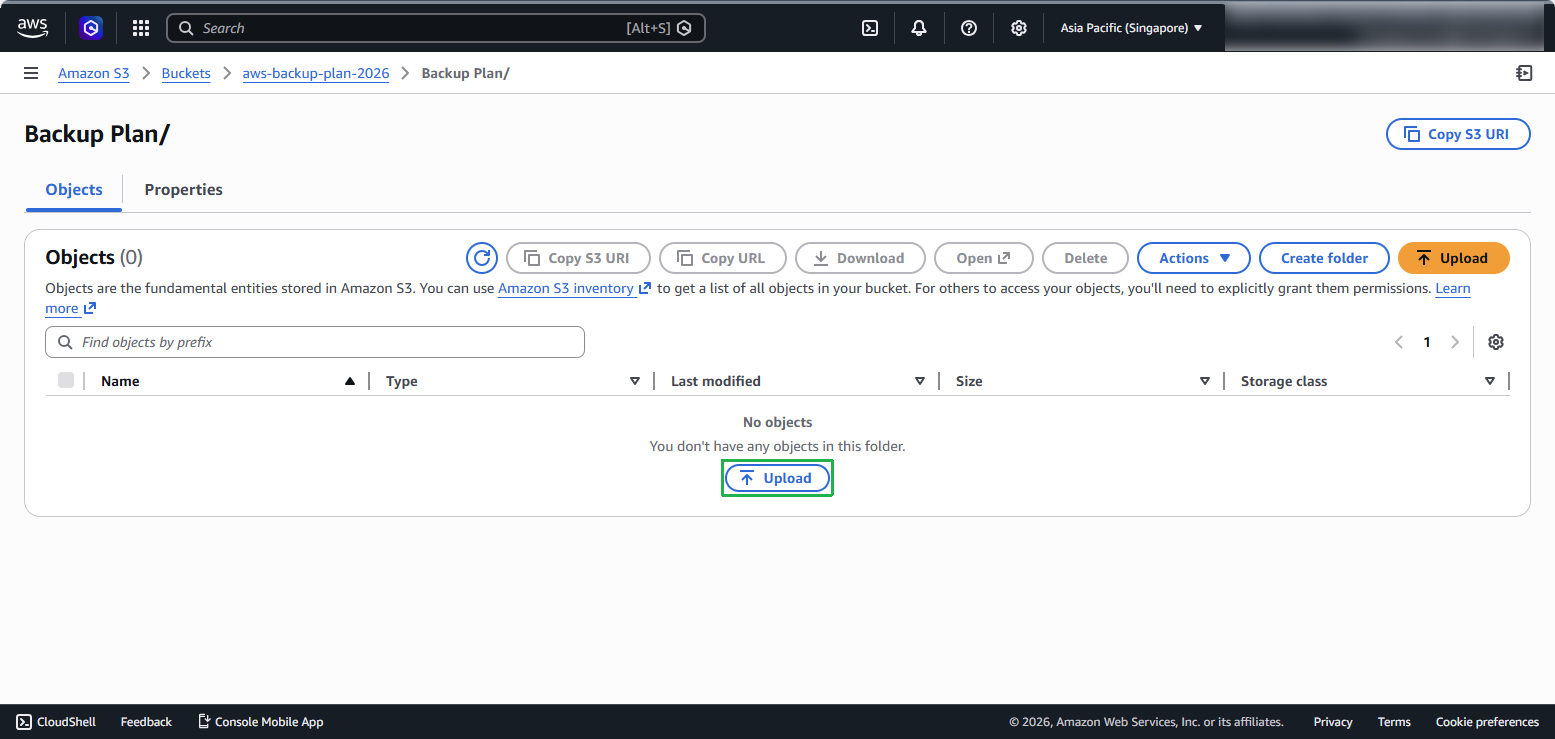Viewport: 1555px width, 739px height.
Task: Open CloudShell from the top navigation bar
Action: click(870, 28)
